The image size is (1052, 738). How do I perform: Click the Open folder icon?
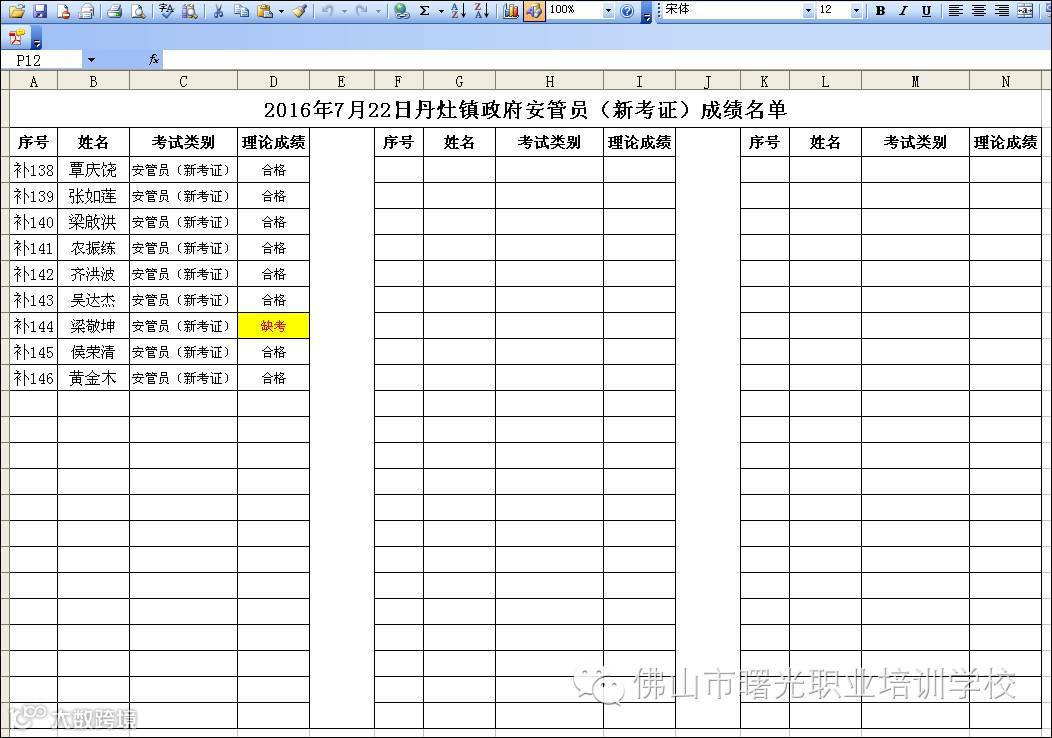pyautogui.click(x=17, y=11)
